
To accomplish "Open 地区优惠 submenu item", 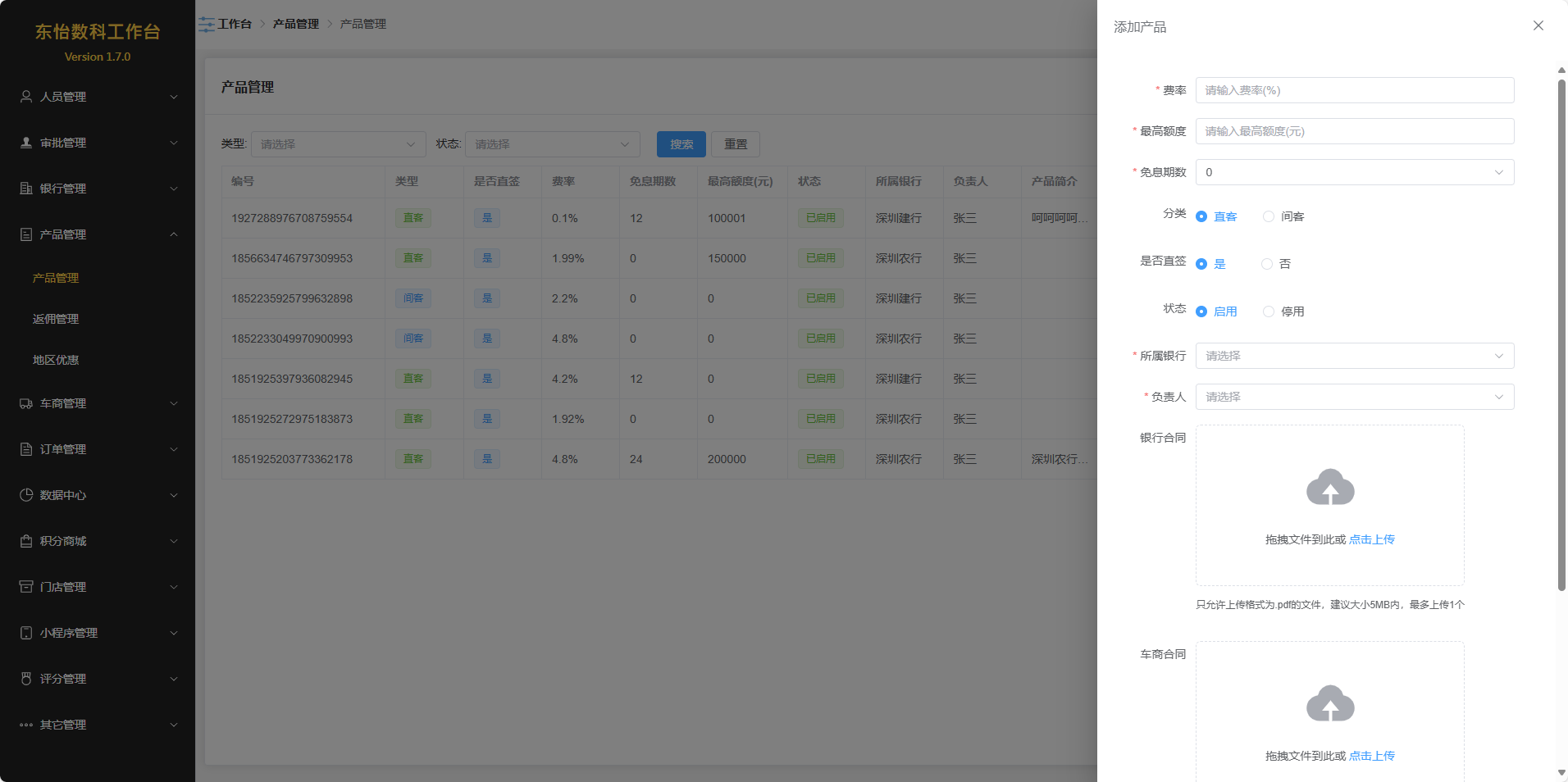I will coord(56,360).
